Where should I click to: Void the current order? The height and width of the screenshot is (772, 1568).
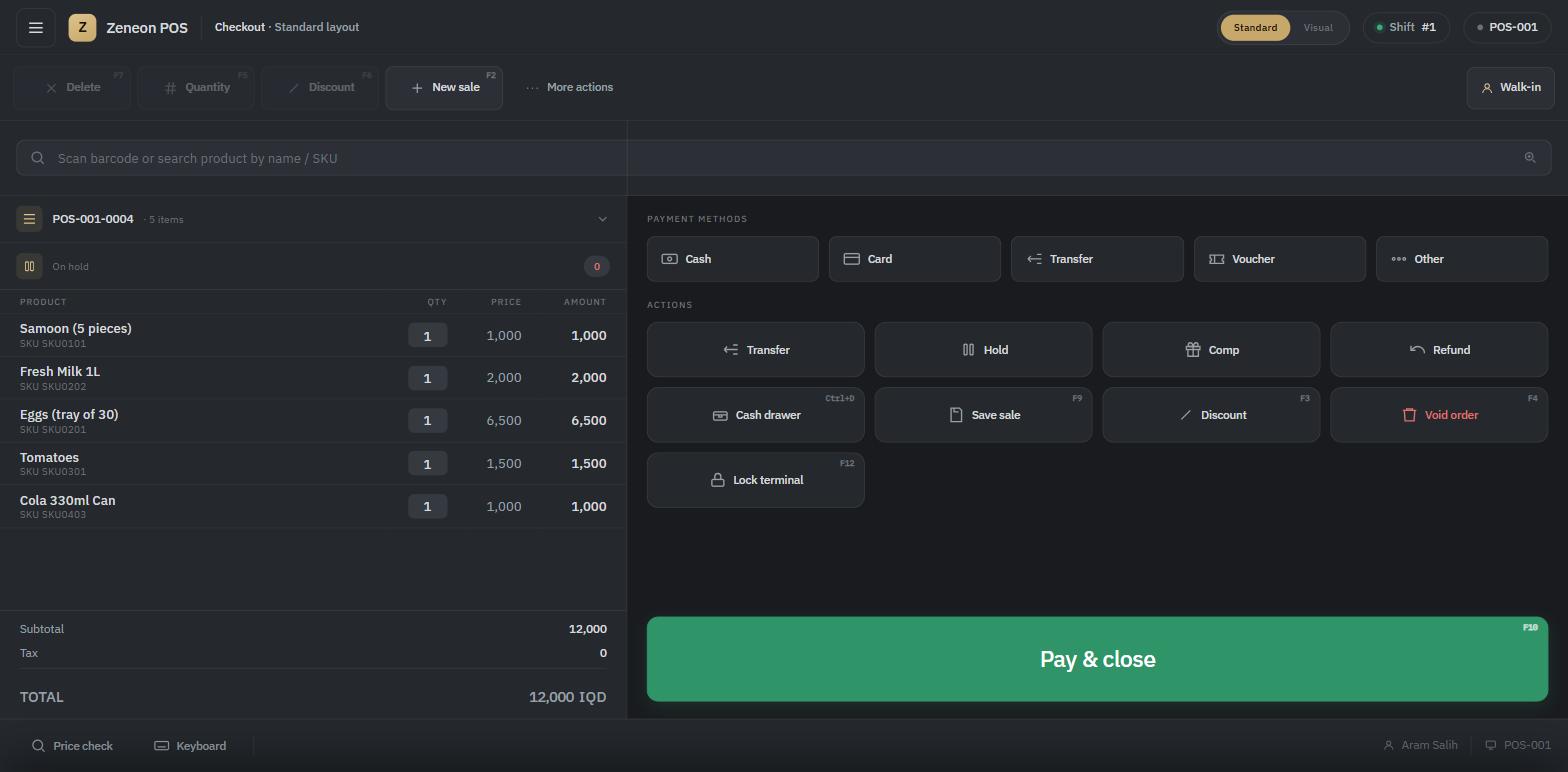tap(1439, 415)
